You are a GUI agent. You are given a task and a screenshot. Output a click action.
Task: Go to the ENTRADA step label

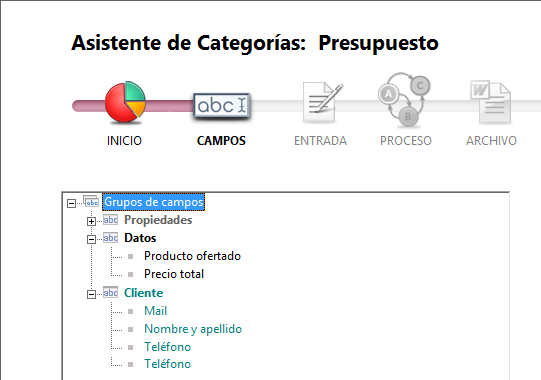[x=320, y=141]
